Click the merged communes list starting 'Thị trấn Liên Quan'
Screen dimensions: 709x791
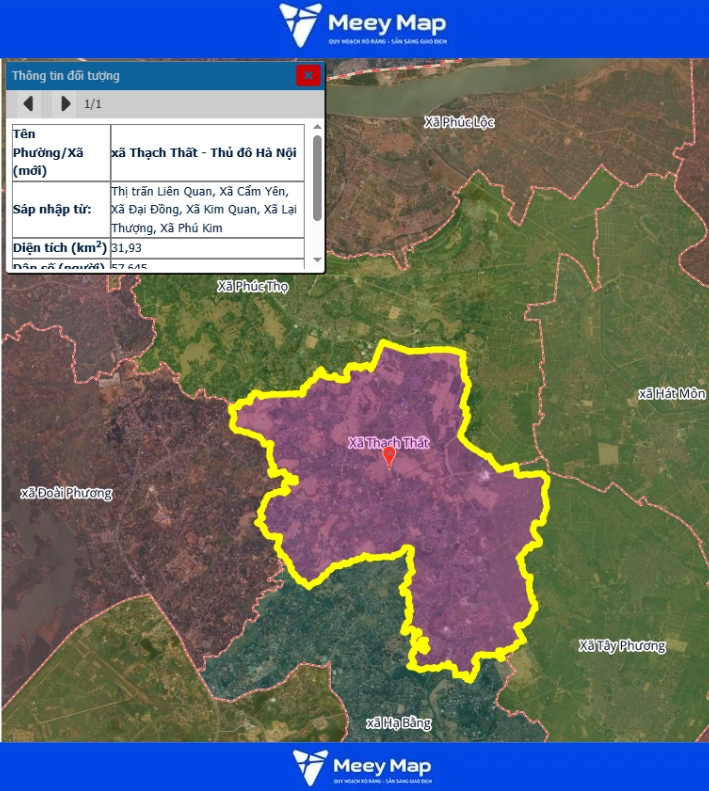click(207, 209)
